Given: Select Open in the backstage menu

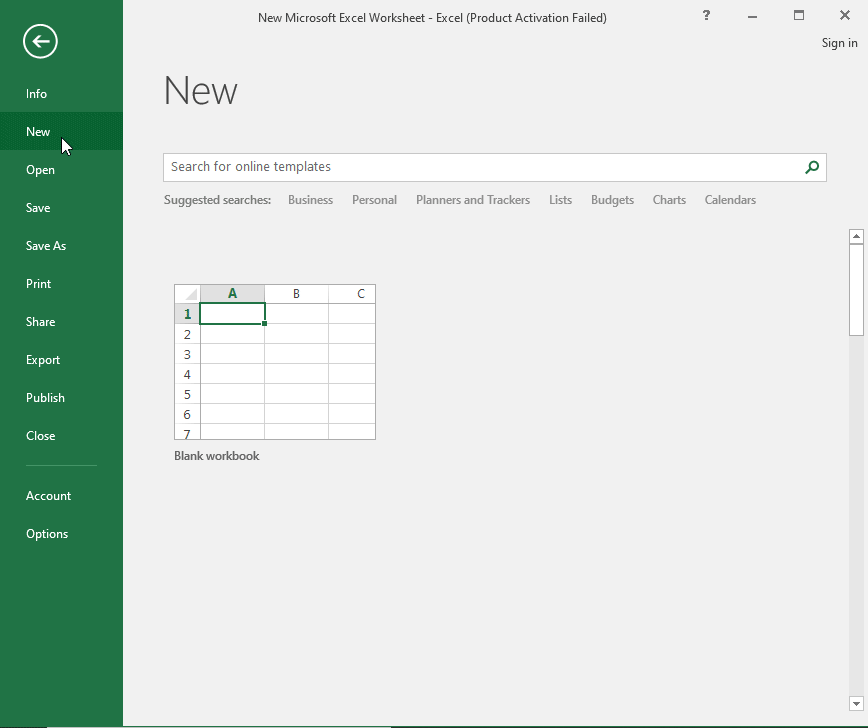Looking at the screenshot, I should coord(41,170).
